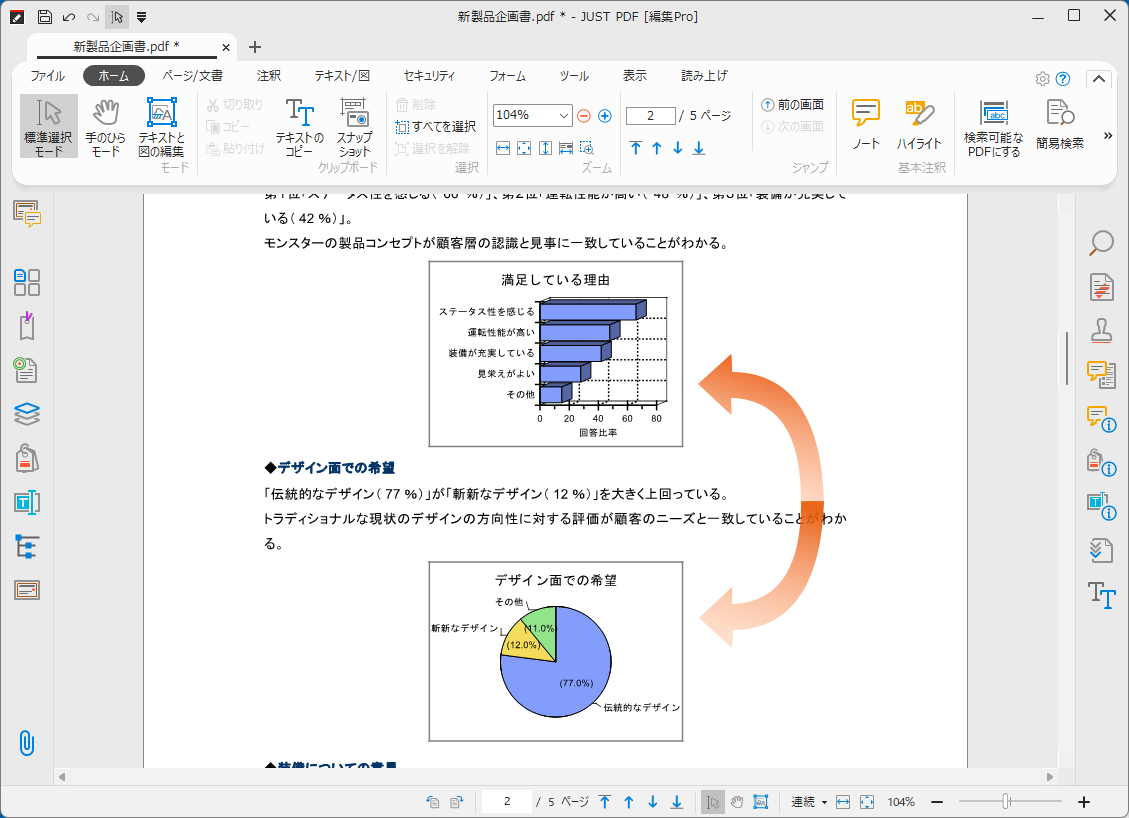
Task: Click the status bar zoom minus button
Action: tap(937, 802)
